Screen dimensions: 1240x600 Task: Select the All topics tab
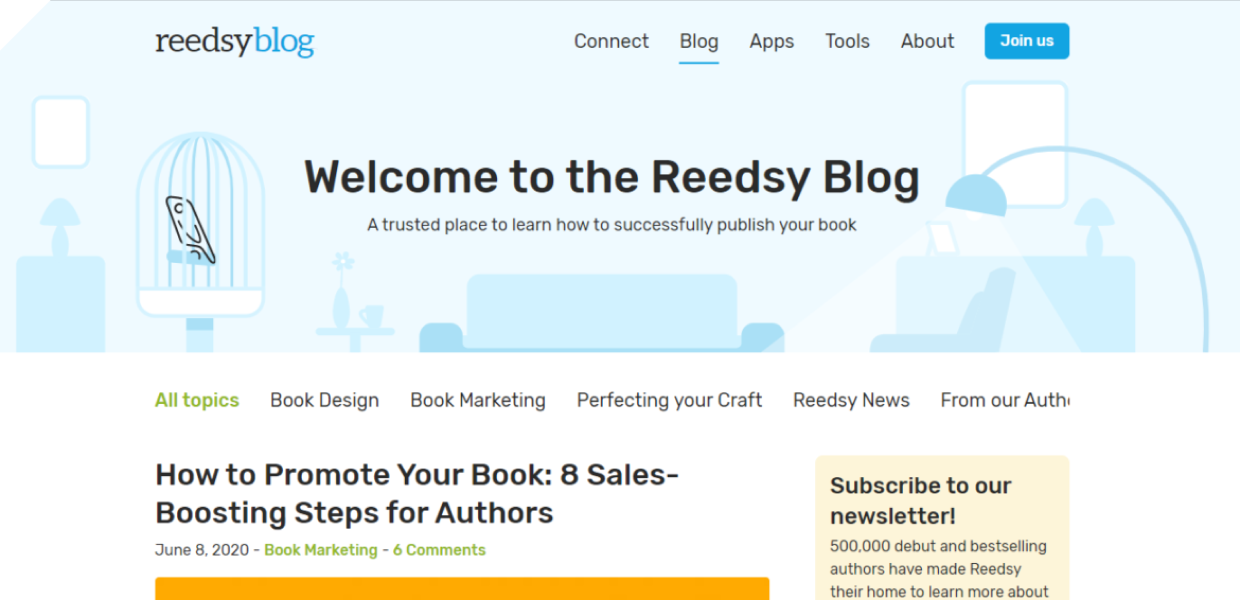197,400
